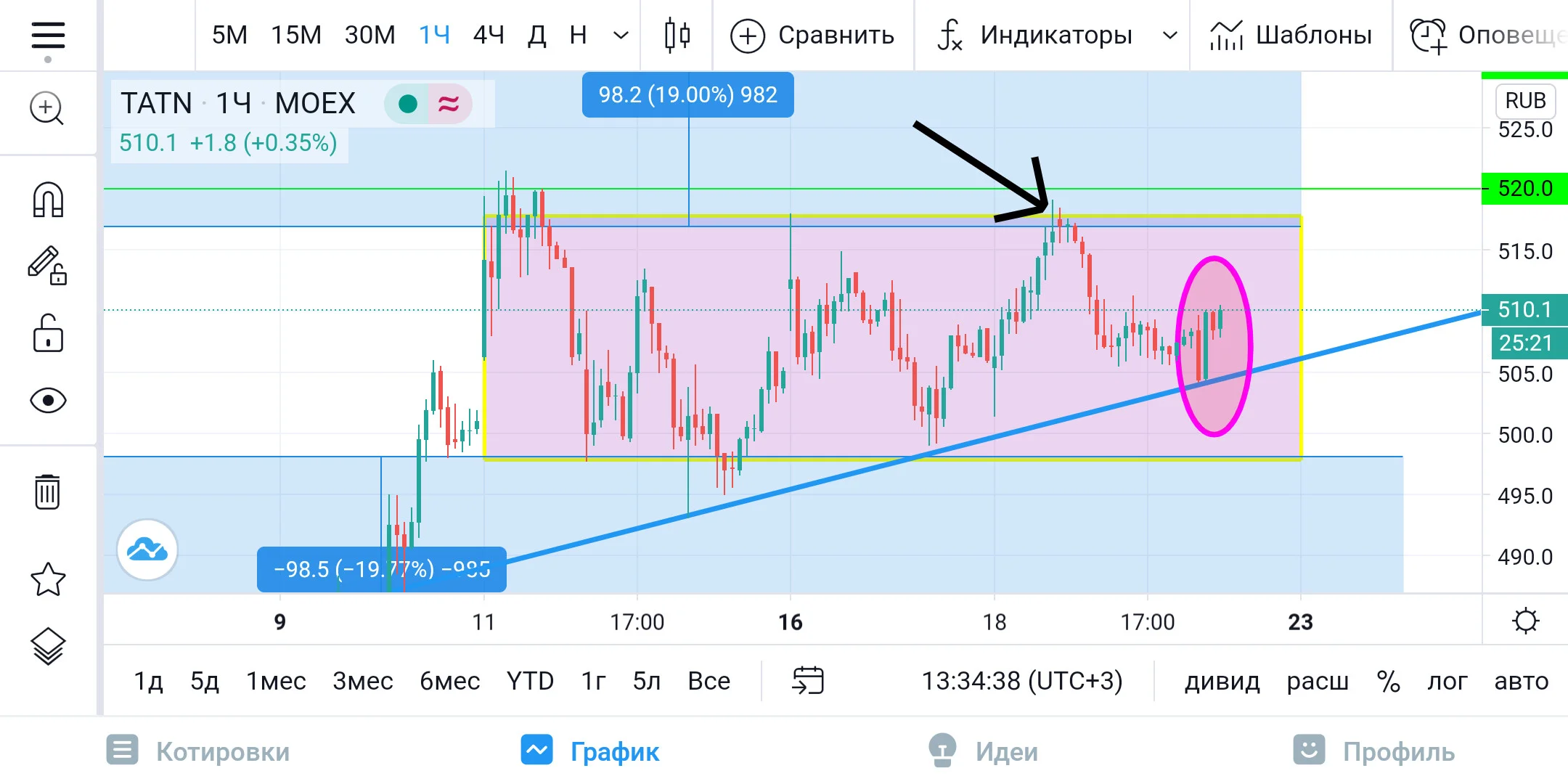Select the 4Ч timeframe
This screenshot has height=784, width=1568.
[x=489, y=35]
